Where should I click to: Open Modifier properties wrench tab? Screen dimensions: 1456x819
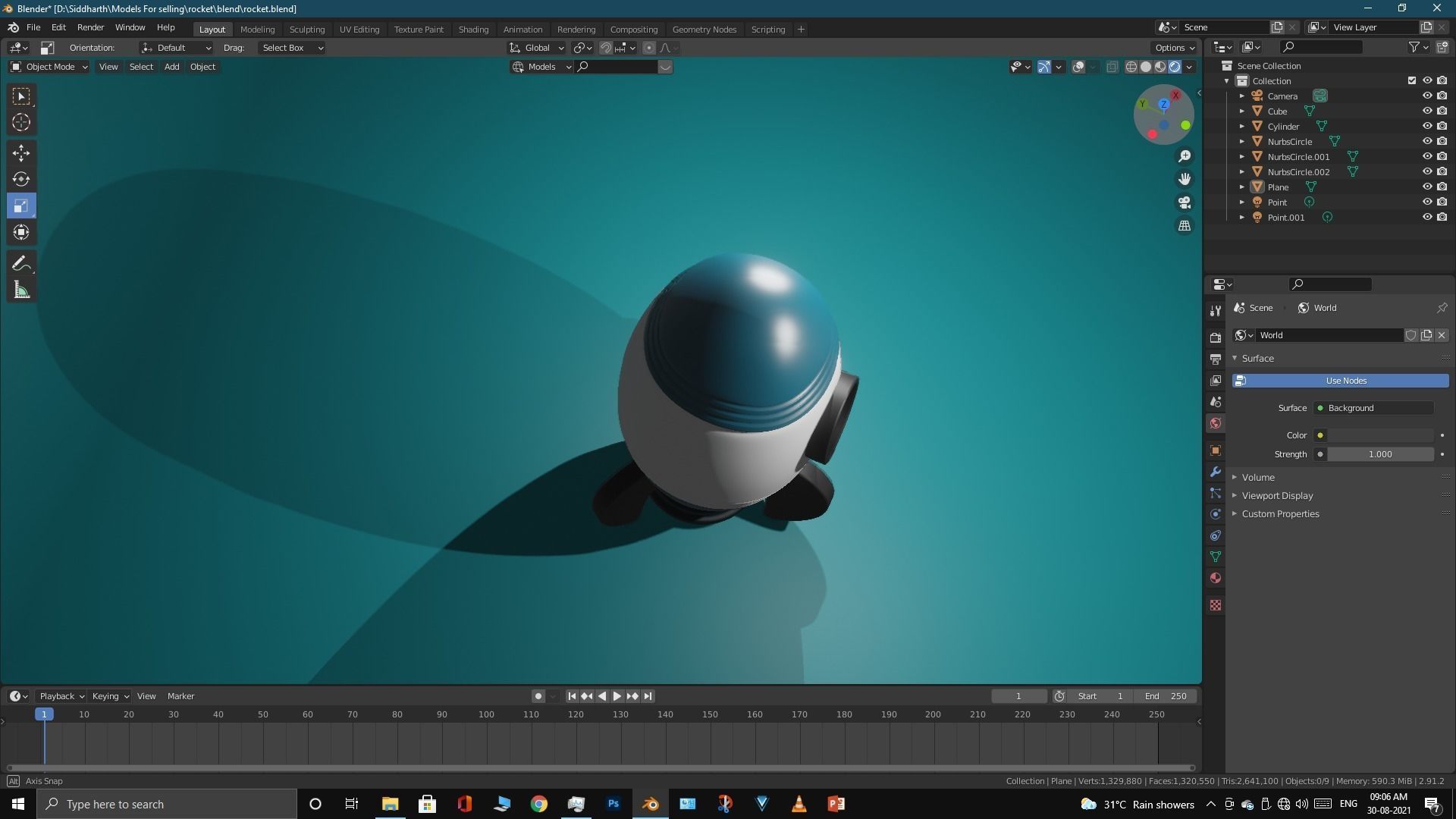(x=1216, y=472)
